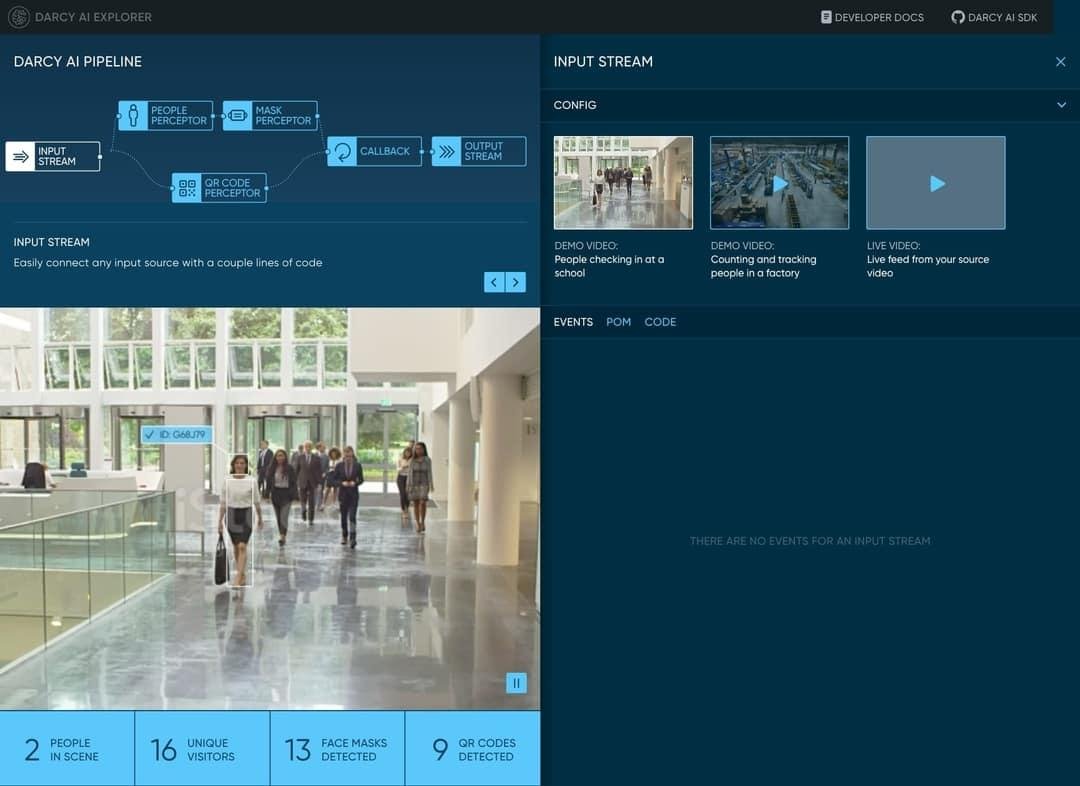The width and height of the screenshot is (1080, 786).
Task: Open the Darcy AI SDK GitHub link
Action: [x=994, y=17]
